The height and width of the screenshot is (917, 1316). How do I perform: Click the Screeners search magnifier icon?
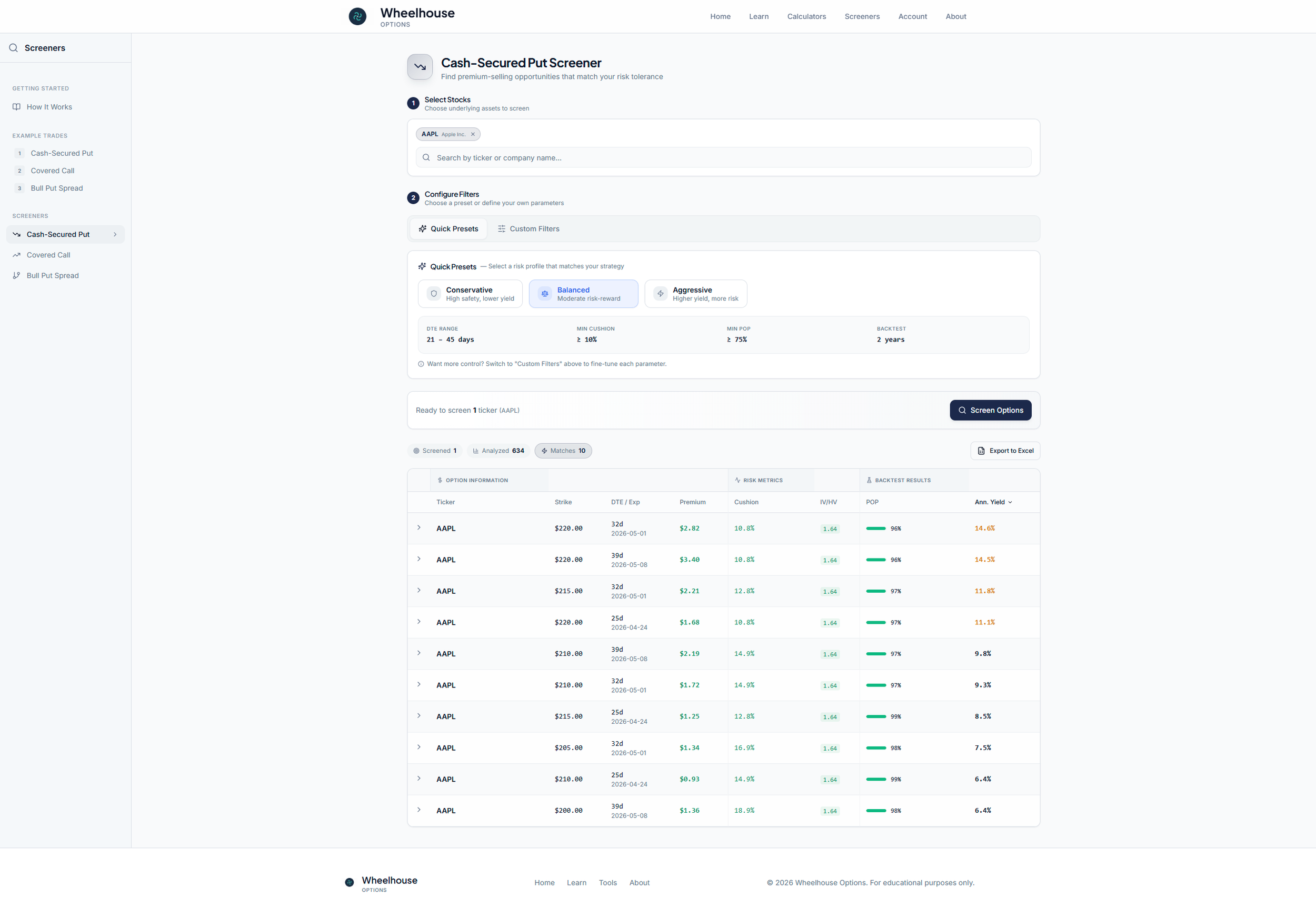pyautogui.click(x=13, y=48)
